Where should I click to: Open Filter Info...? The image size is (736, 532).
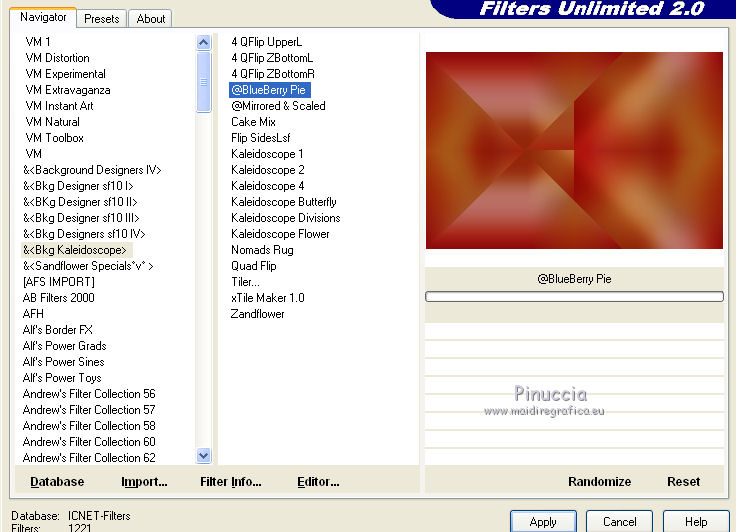point(231,482)
